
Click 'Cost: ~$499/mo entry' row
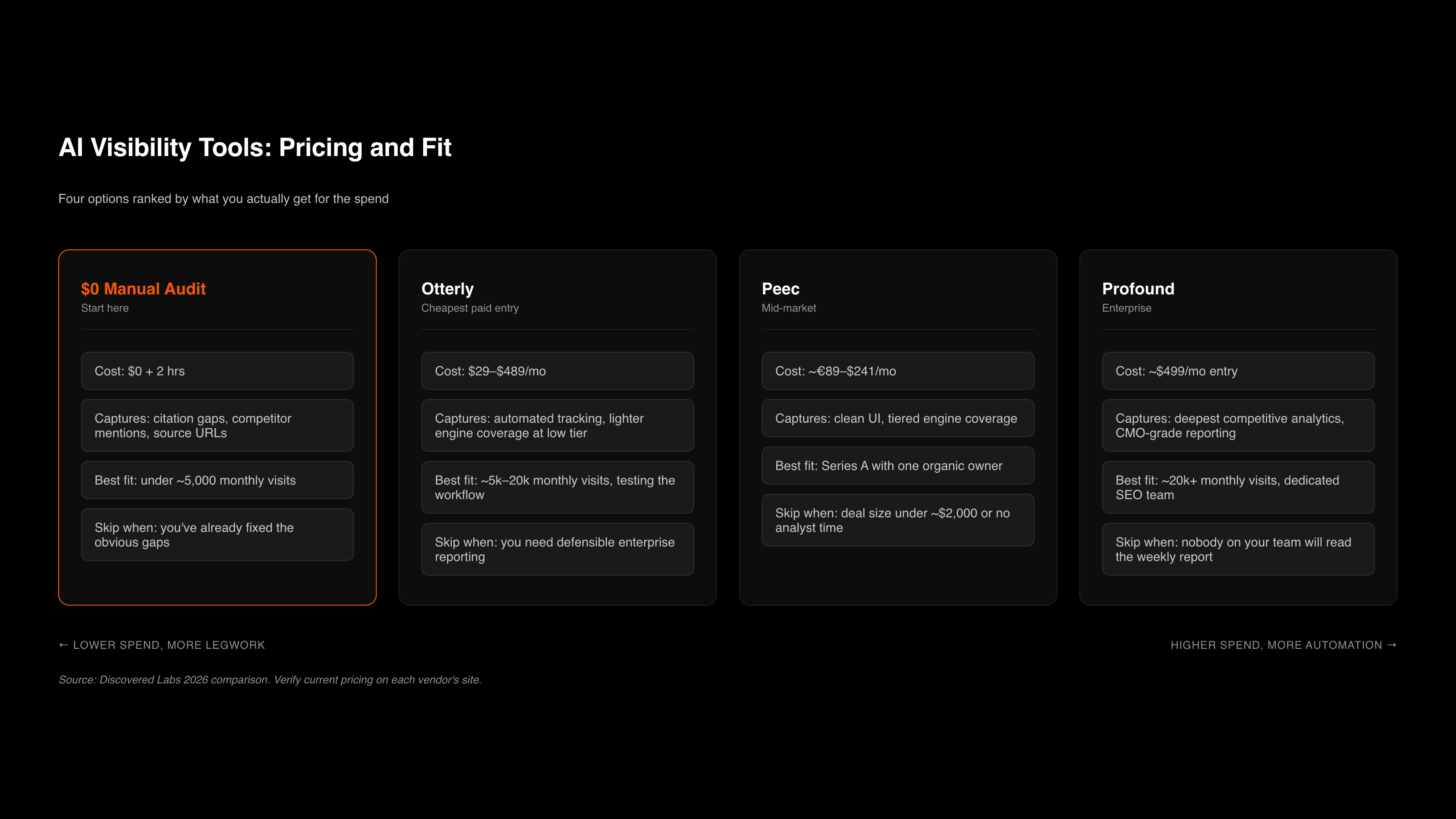click(1239, 371)
